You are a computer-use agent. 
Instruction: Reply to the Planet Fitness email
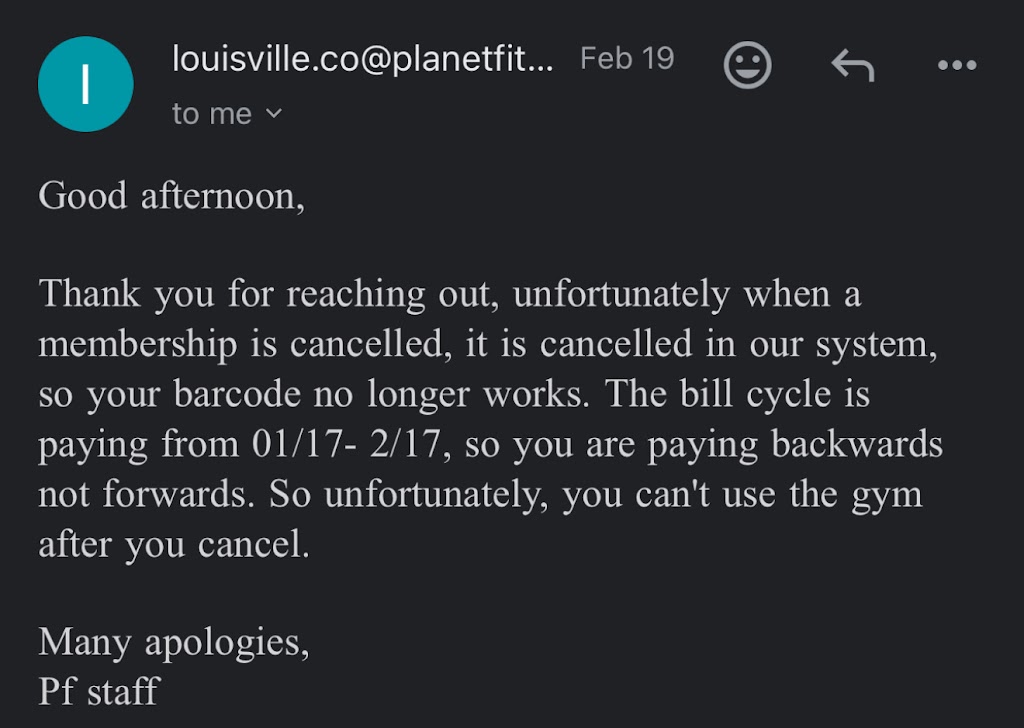click(852, 66)
